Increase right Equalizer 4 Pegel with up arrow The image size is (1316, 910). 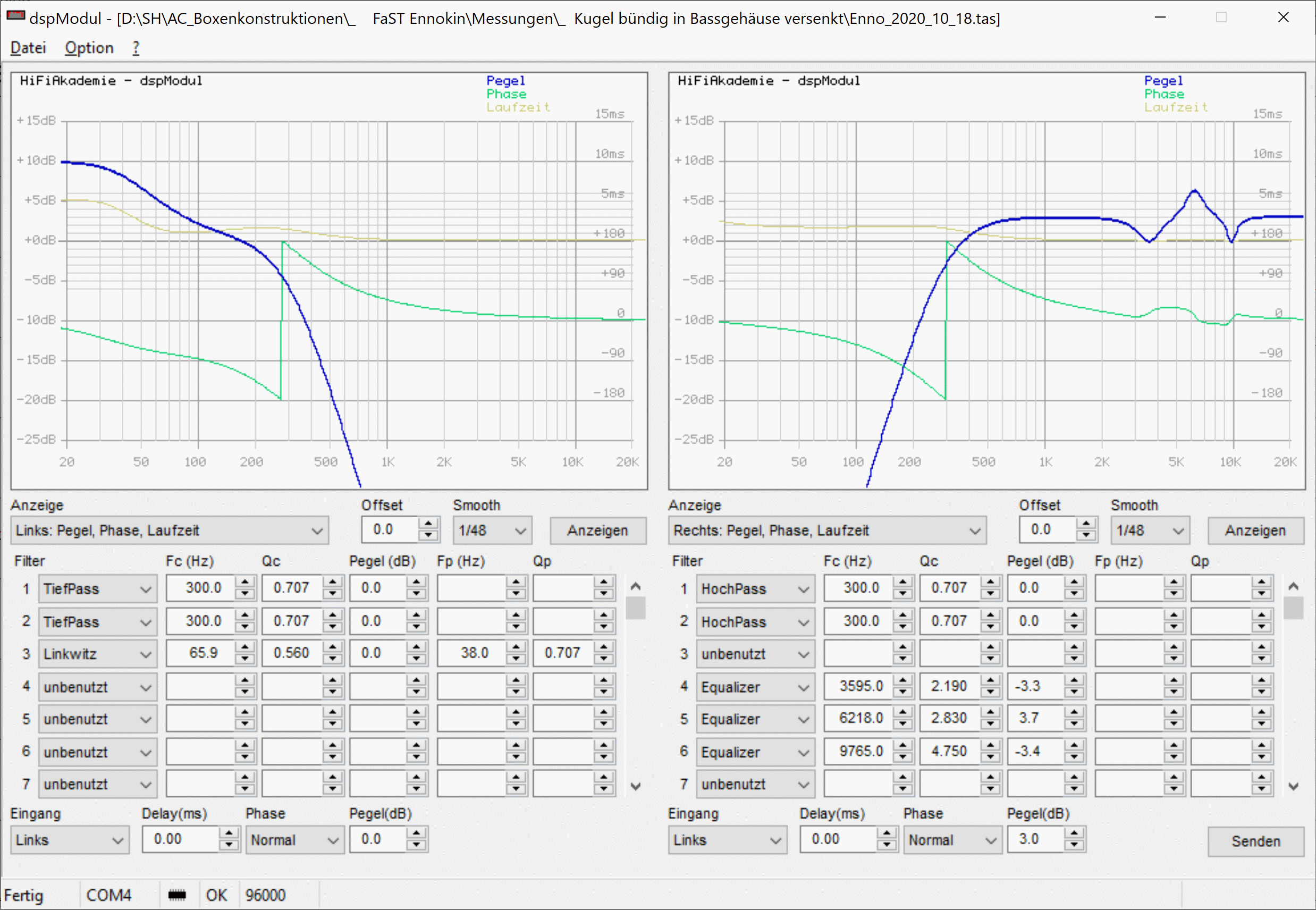click(x=1074, y=680)
